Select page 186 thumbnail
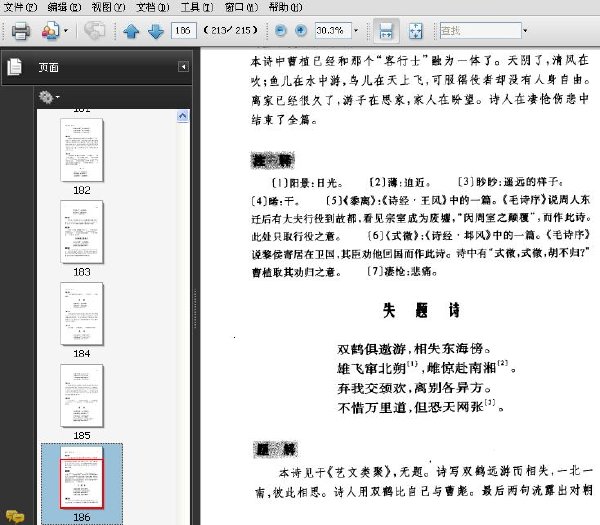Viewport: 600px width, 525px height. (x=82, y=478)
